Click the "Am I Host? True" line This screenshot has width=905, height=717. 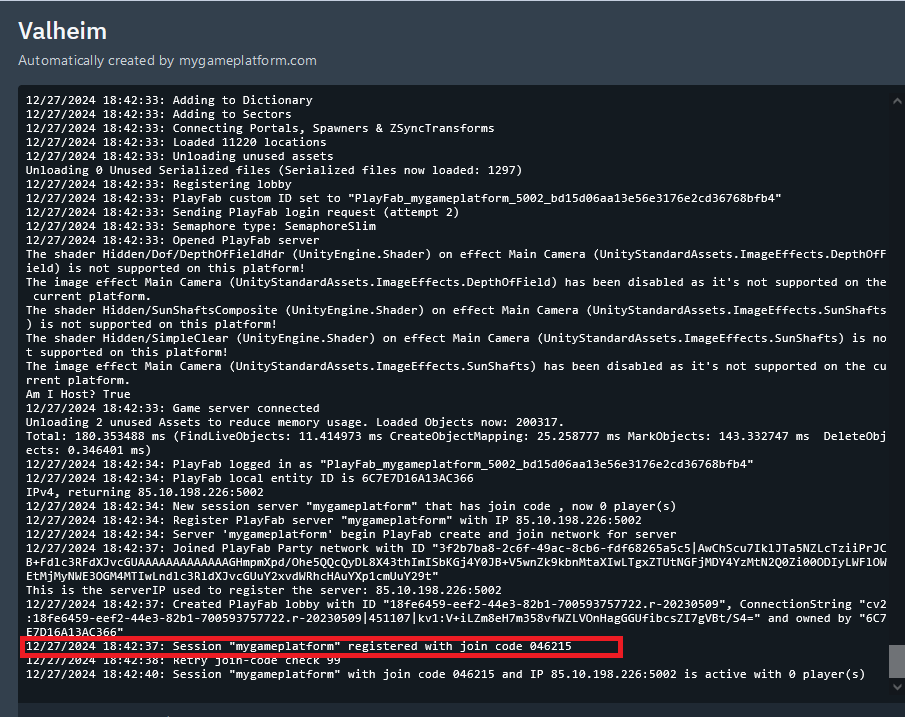[78, 394]
